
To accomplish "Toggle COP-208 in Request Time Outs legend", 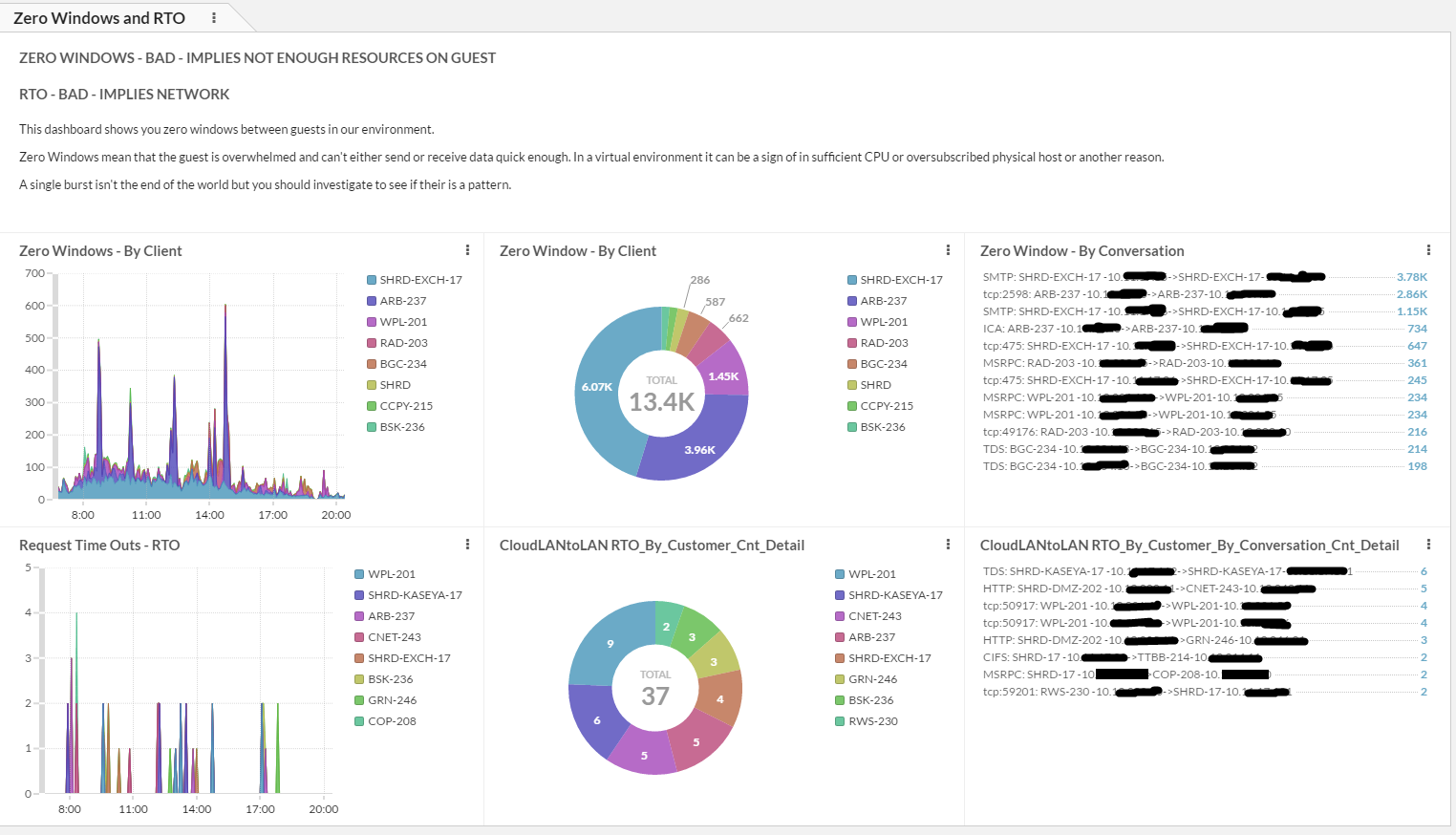I will (x=386, y=721).
